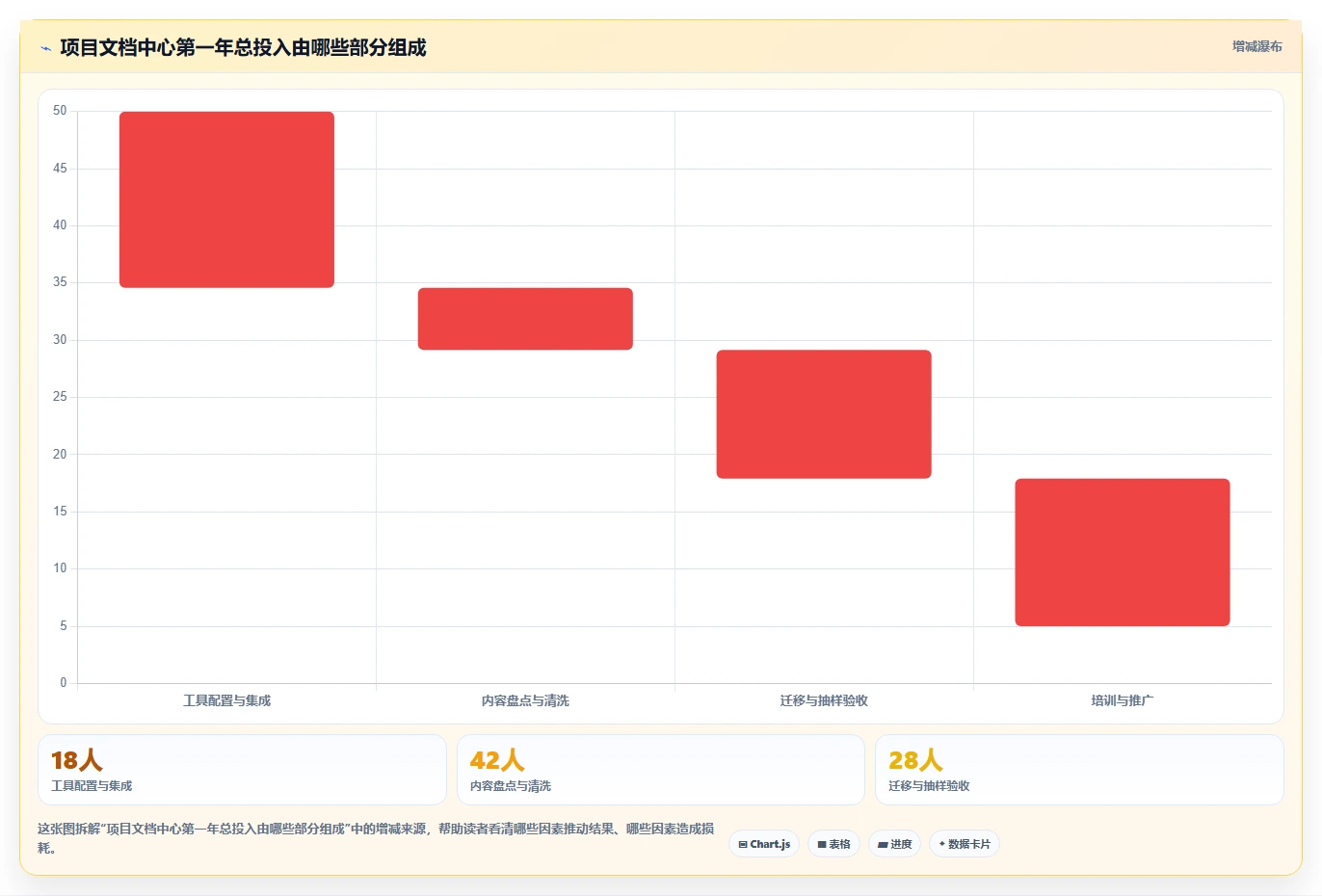Click the x-axis label 迁移与抽样验收
The width and height of the screenshot is (1322, 896).
click(x=824, y=700)
